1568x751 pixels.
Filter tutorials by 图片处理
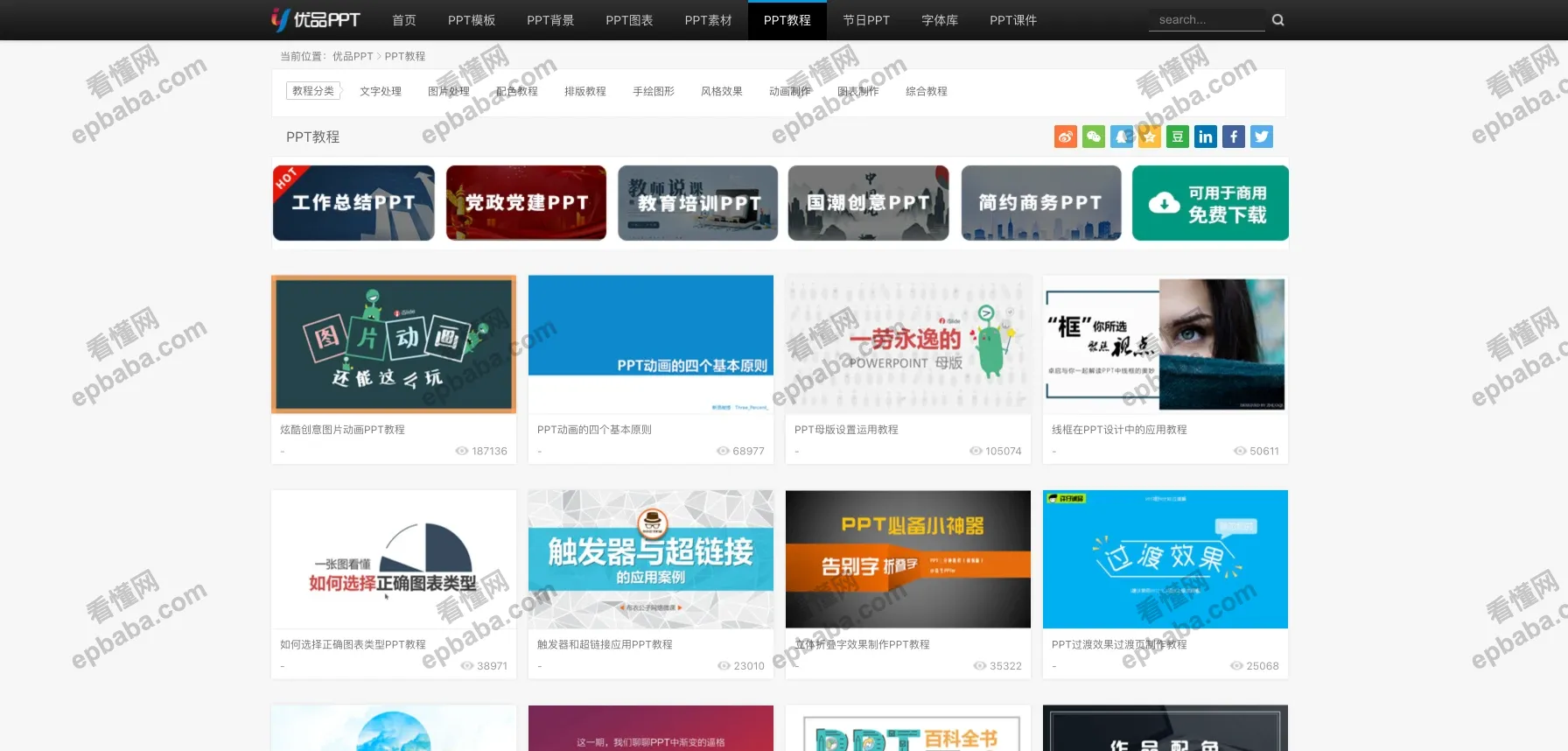(449, 91)
